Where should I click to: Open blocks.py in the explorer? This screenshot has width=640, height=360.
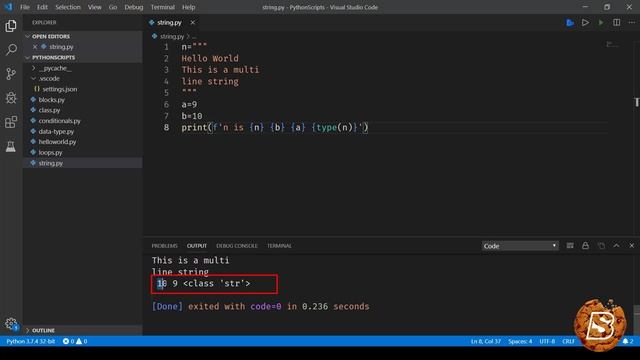point(51,100)
